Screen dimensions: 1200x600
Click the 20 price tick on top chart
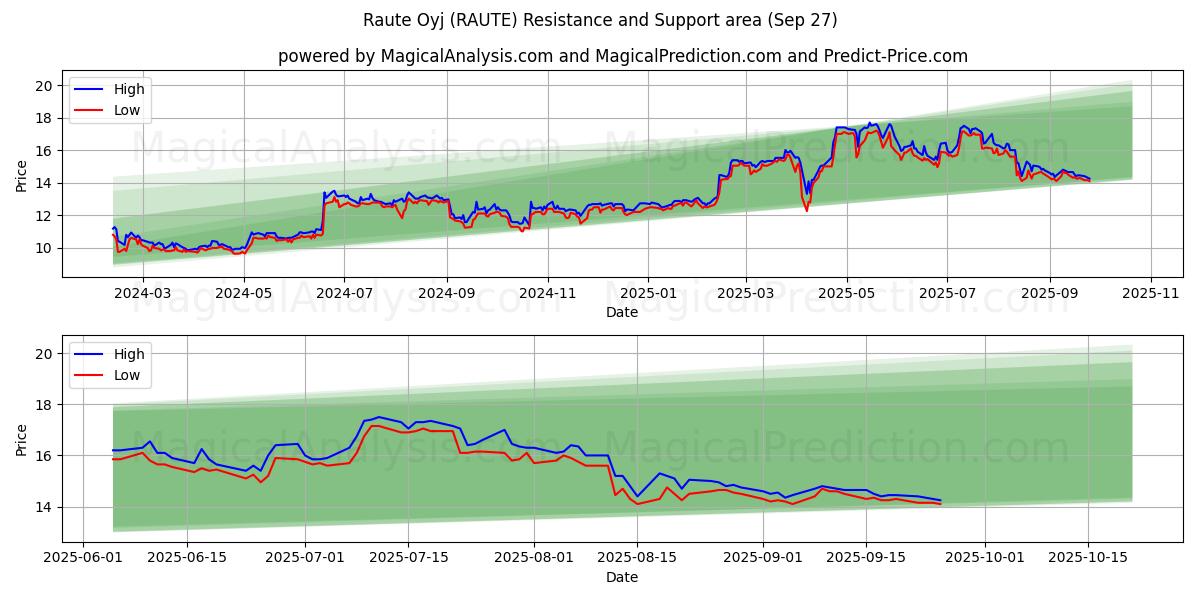coord(44,86)
